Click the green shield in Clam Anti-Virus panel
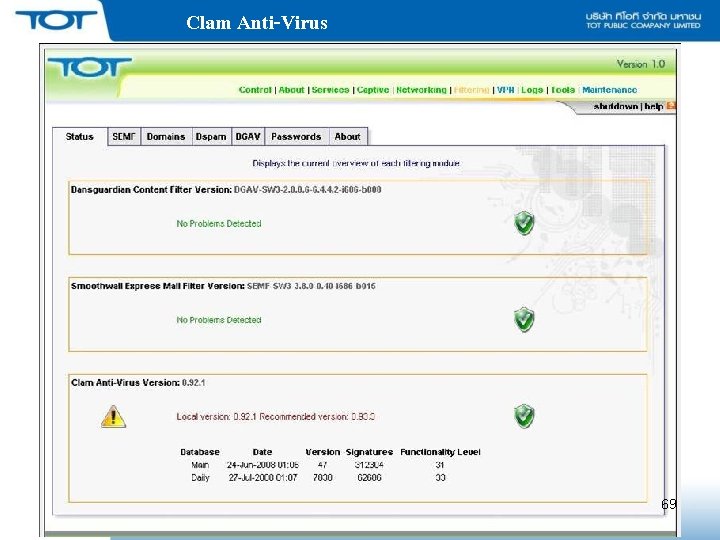This screenshot has width=720, height=540. (x=524, y=416)
